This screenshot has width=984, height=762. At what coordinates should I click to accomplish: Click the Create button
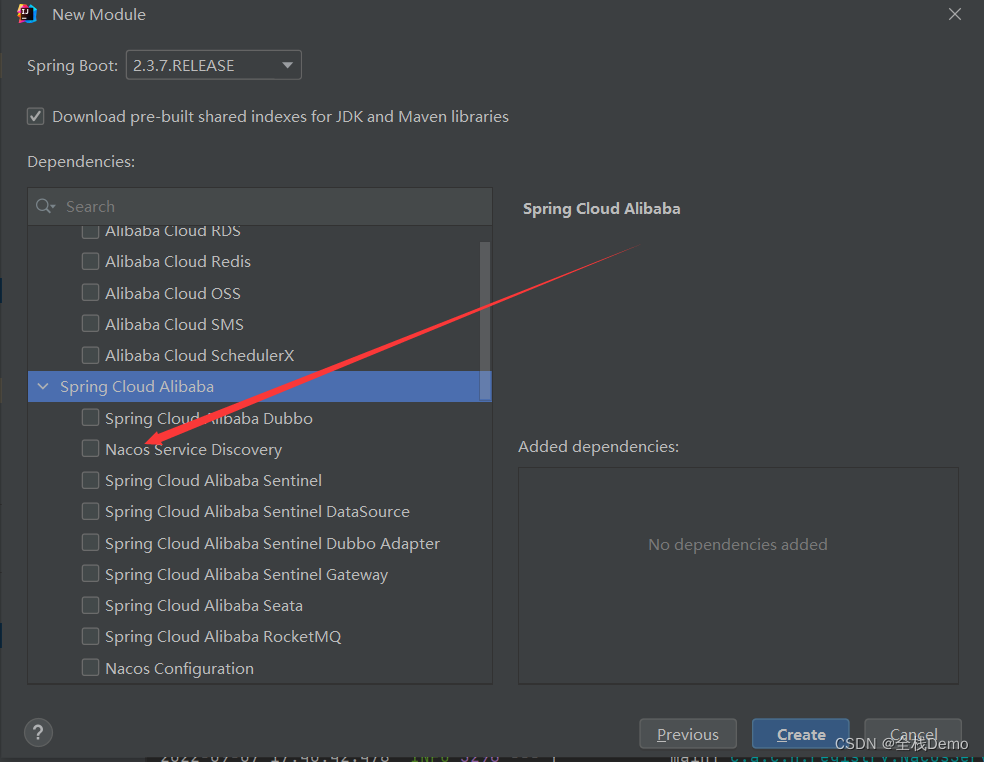click(801, 734)
